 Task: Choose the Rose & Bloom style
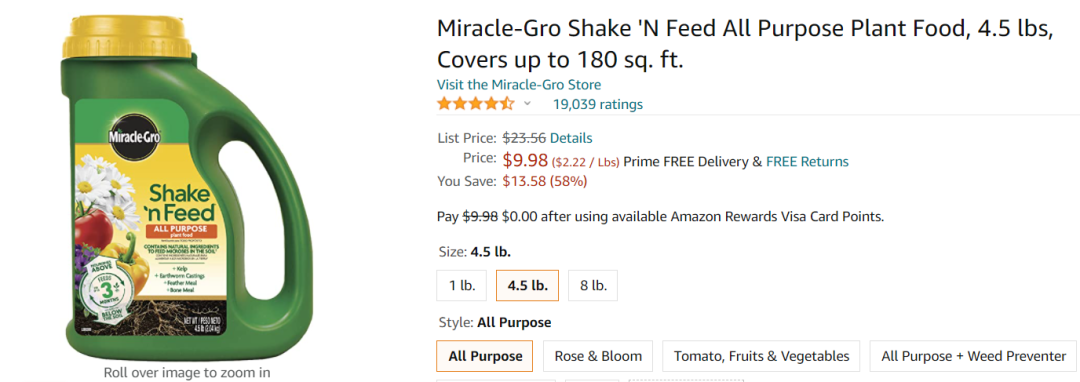point(598,356)
